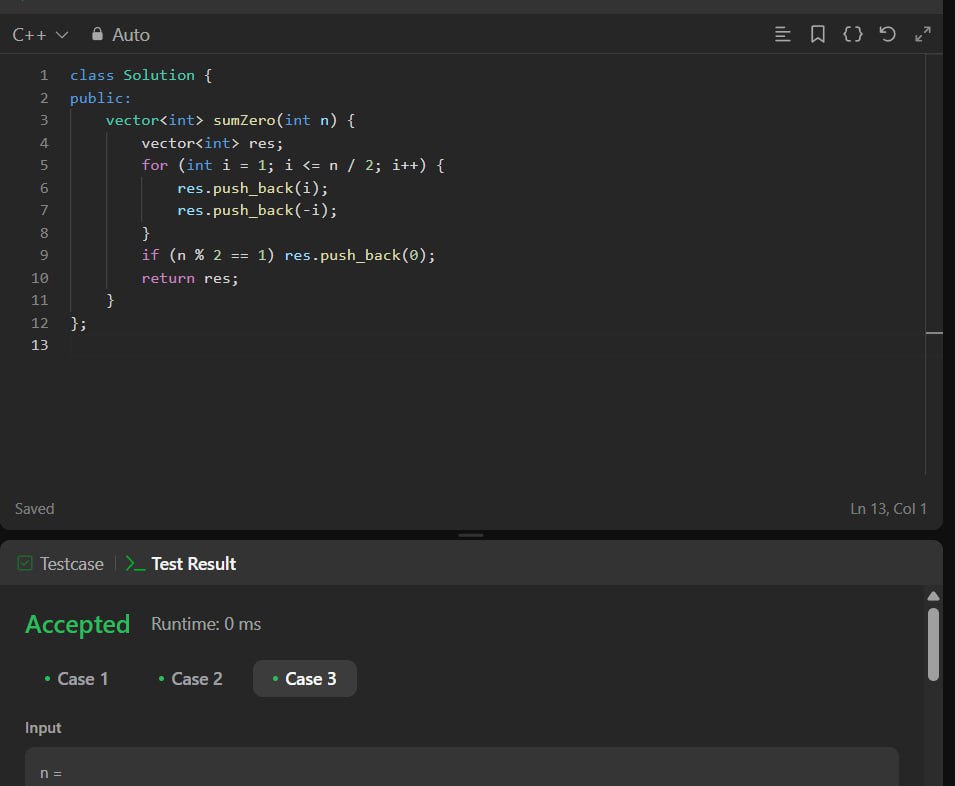
Task: Click the 'Input' label
Action: pyautogui.click(x=43, y=728)
